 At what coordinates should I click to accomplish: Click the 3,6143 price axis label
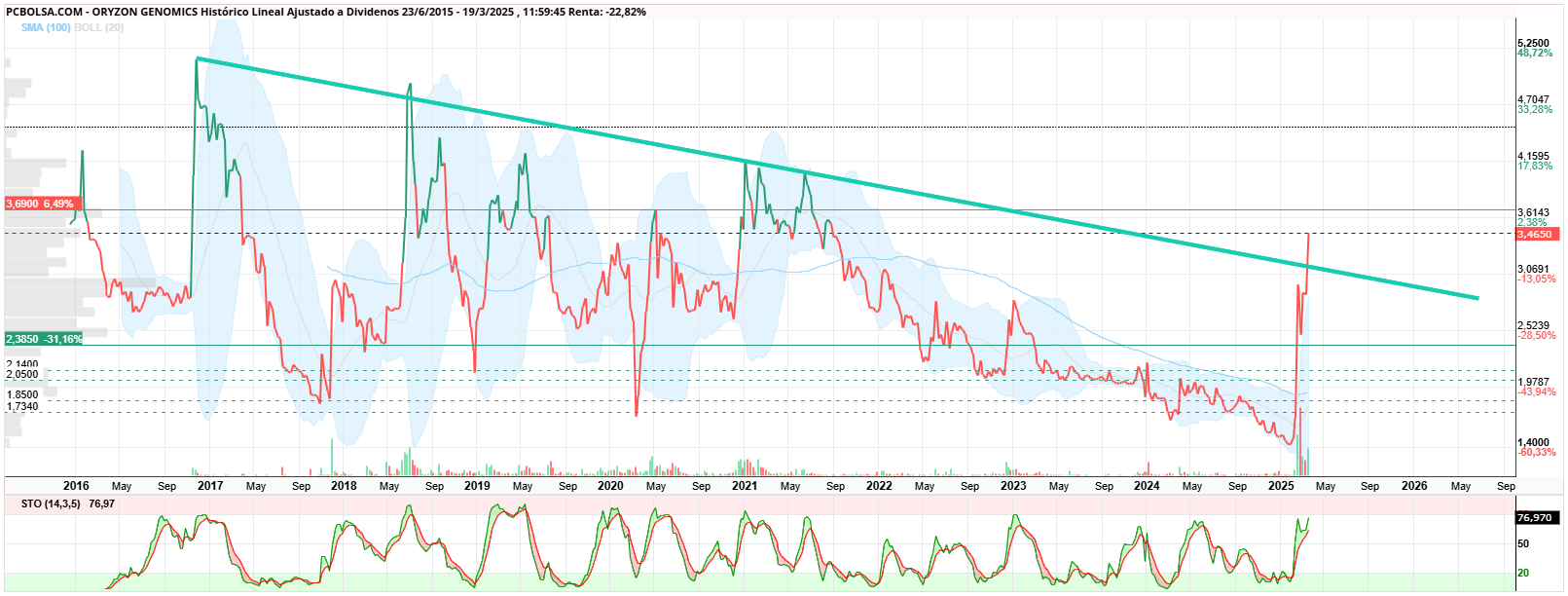pyautogui.click(x=1533, y=212)
